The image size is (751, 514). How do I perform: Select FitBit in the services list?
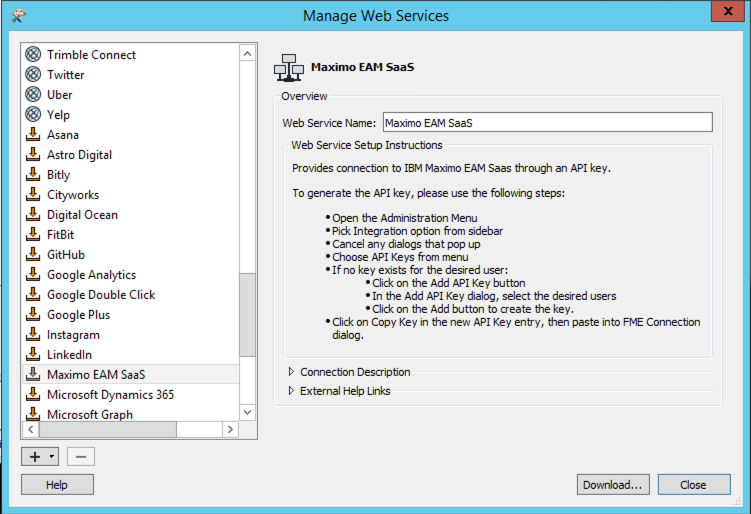pyautogui.click(x=60, y=235)
